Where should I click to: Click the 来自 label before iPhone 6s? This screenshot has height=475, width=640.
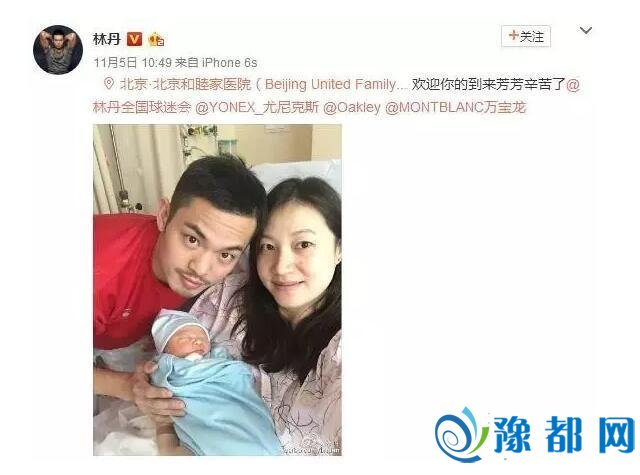[187, 62]
